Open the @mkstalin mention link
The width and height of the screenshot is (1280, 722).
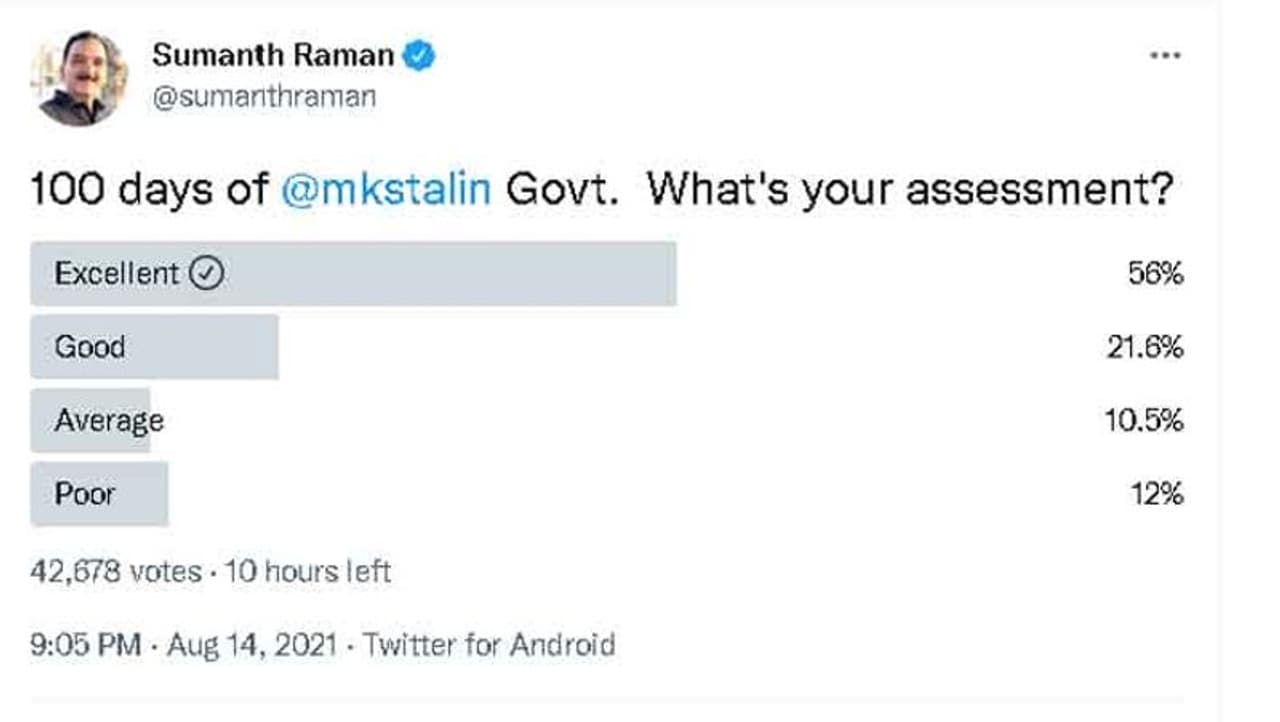[386, 189]
